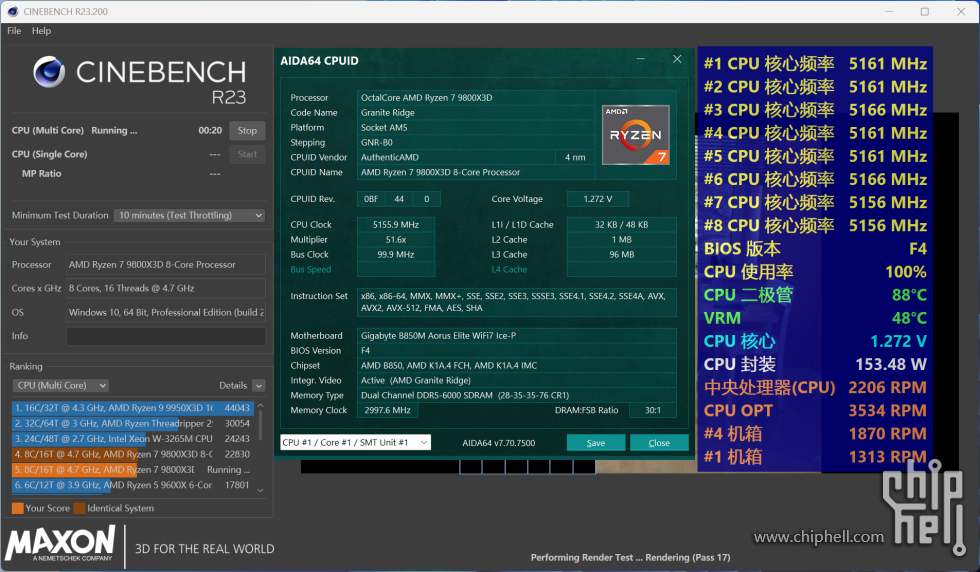The height and width of the screenshot is (572, 980).
Task: Click the #8 CPU core frequency reading
Action: click(x=815, y=226)
